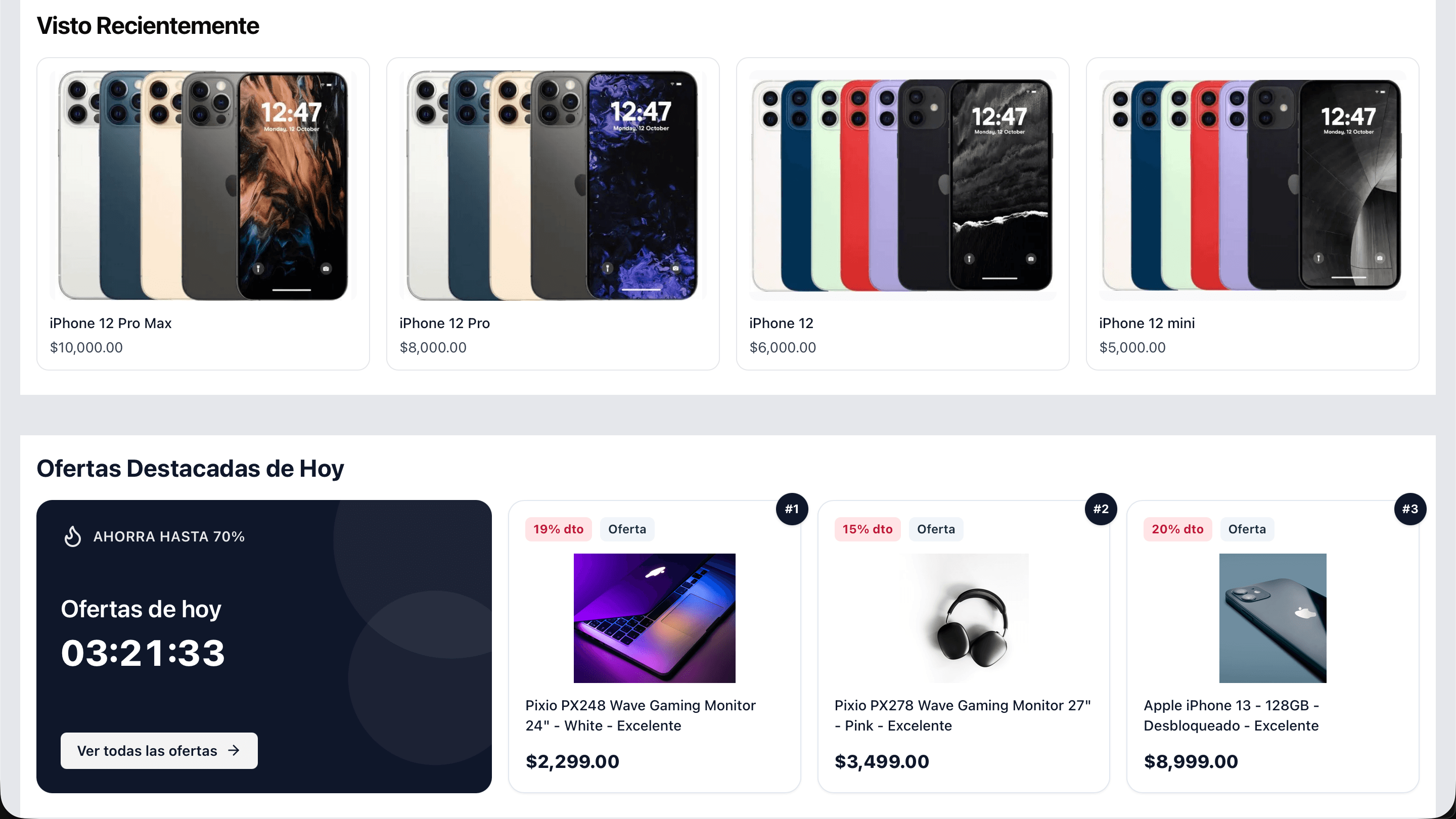This screenshot has width=1456, height=819.
Task: Click the #1 rank badge
Action: pyautogui.click(x=791, y=509)
